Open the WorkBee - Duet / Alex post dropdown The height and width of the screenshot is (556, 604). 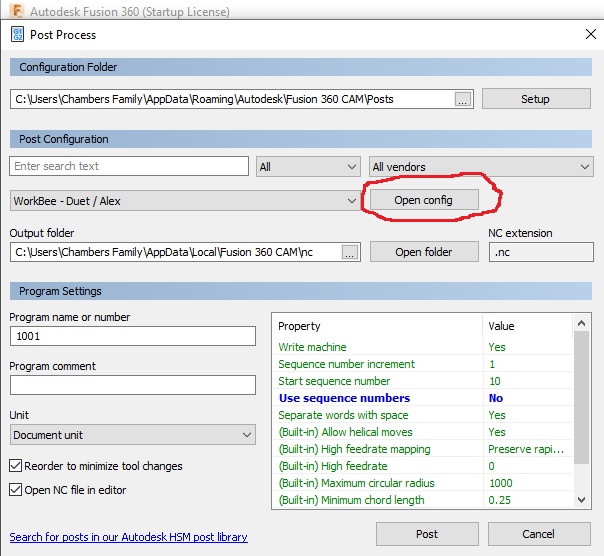(x=185, y=201)
